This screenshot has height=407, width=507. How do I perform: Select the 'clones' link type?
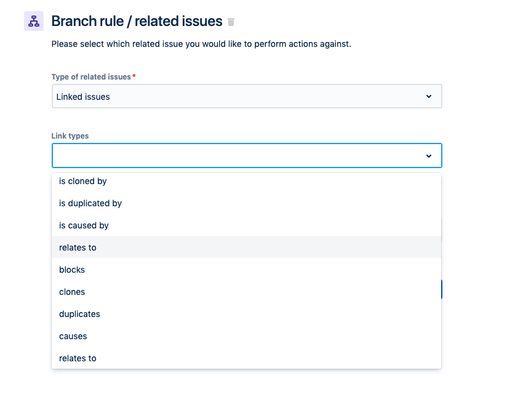pos(247,292)
